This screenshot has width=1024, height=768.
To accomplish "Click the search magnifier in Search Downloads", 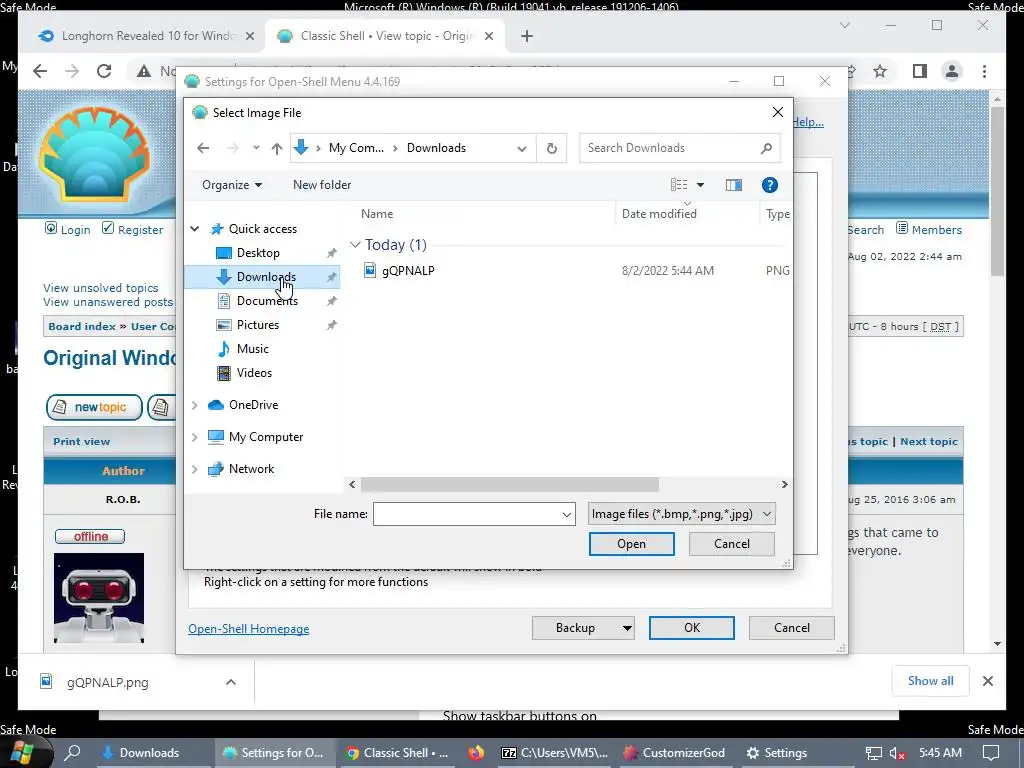I will [x=766, y=148].
